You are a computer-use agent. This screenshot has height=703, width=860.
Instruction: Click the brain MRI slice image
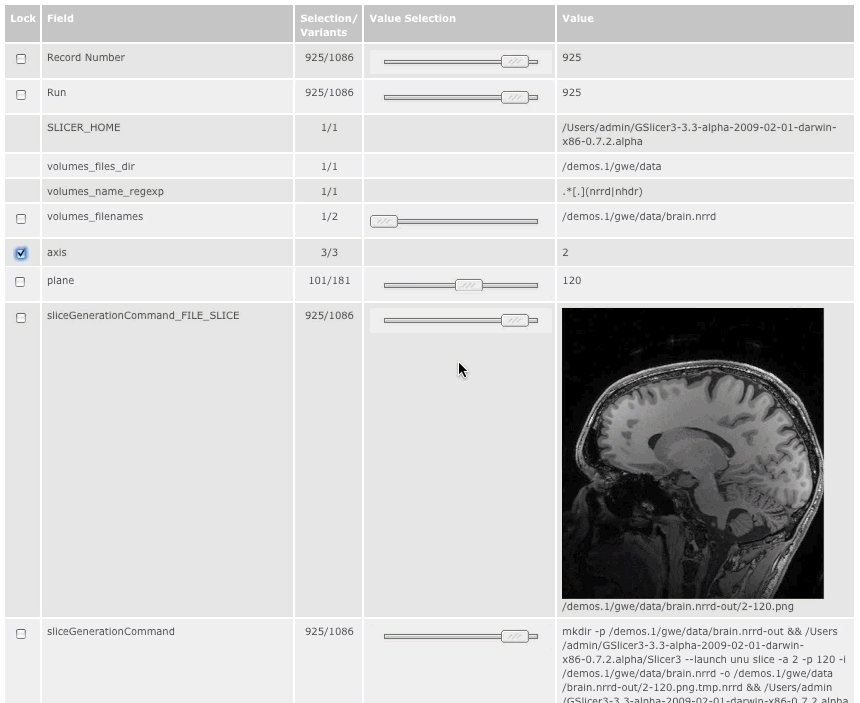[692, 453]
